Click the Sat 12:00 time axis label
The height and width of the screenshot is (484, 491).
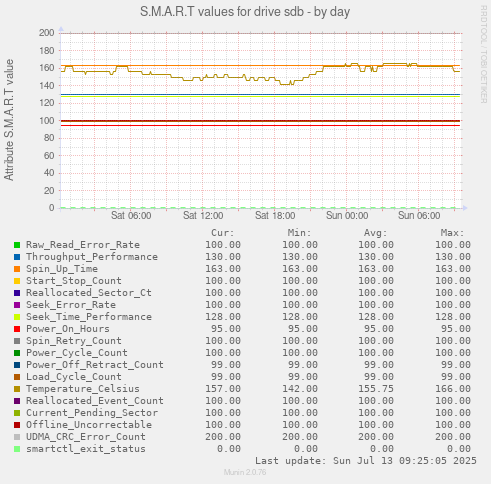pos(203,216)
